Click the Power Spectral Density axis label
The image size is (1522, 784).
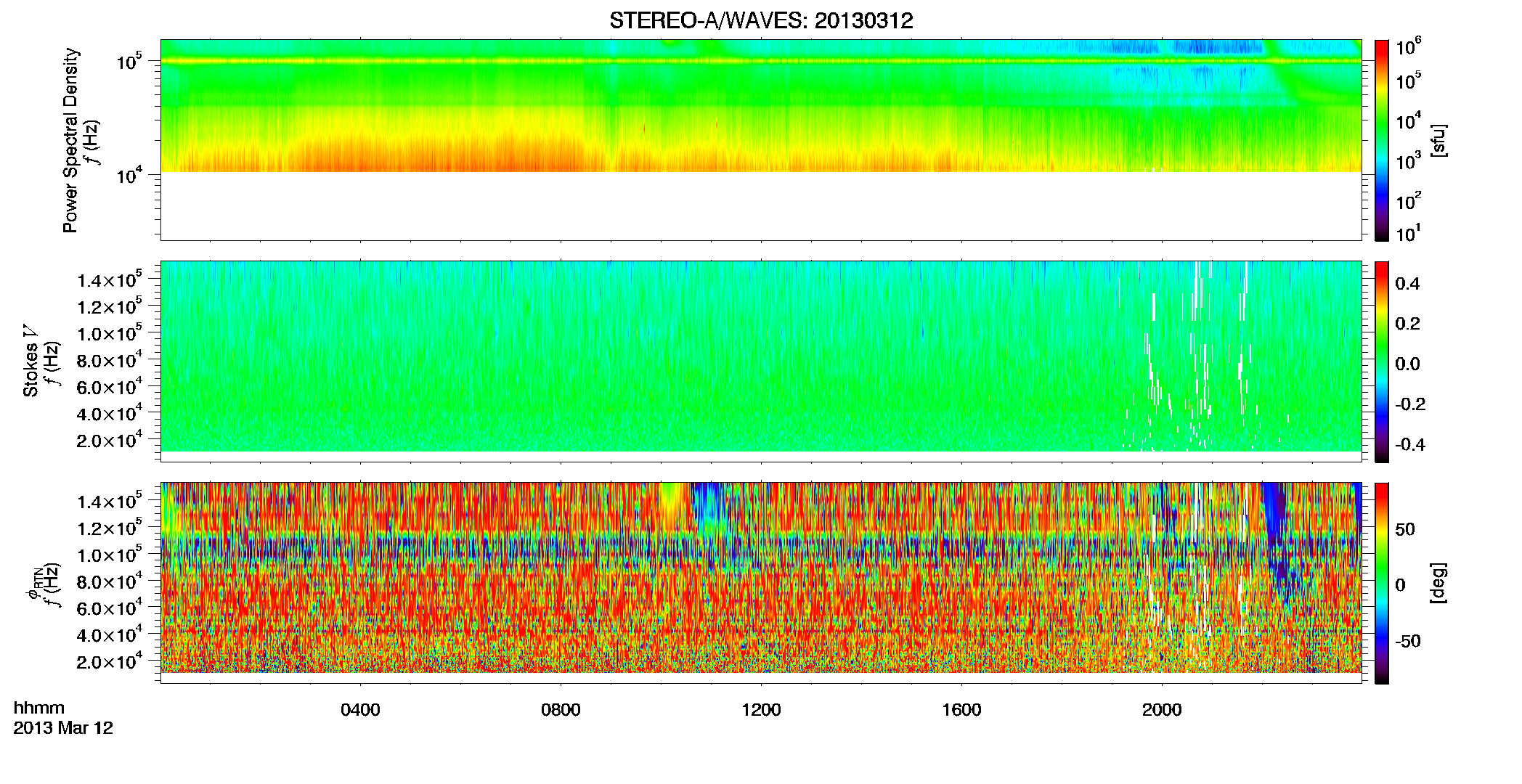tap(70, 140)
